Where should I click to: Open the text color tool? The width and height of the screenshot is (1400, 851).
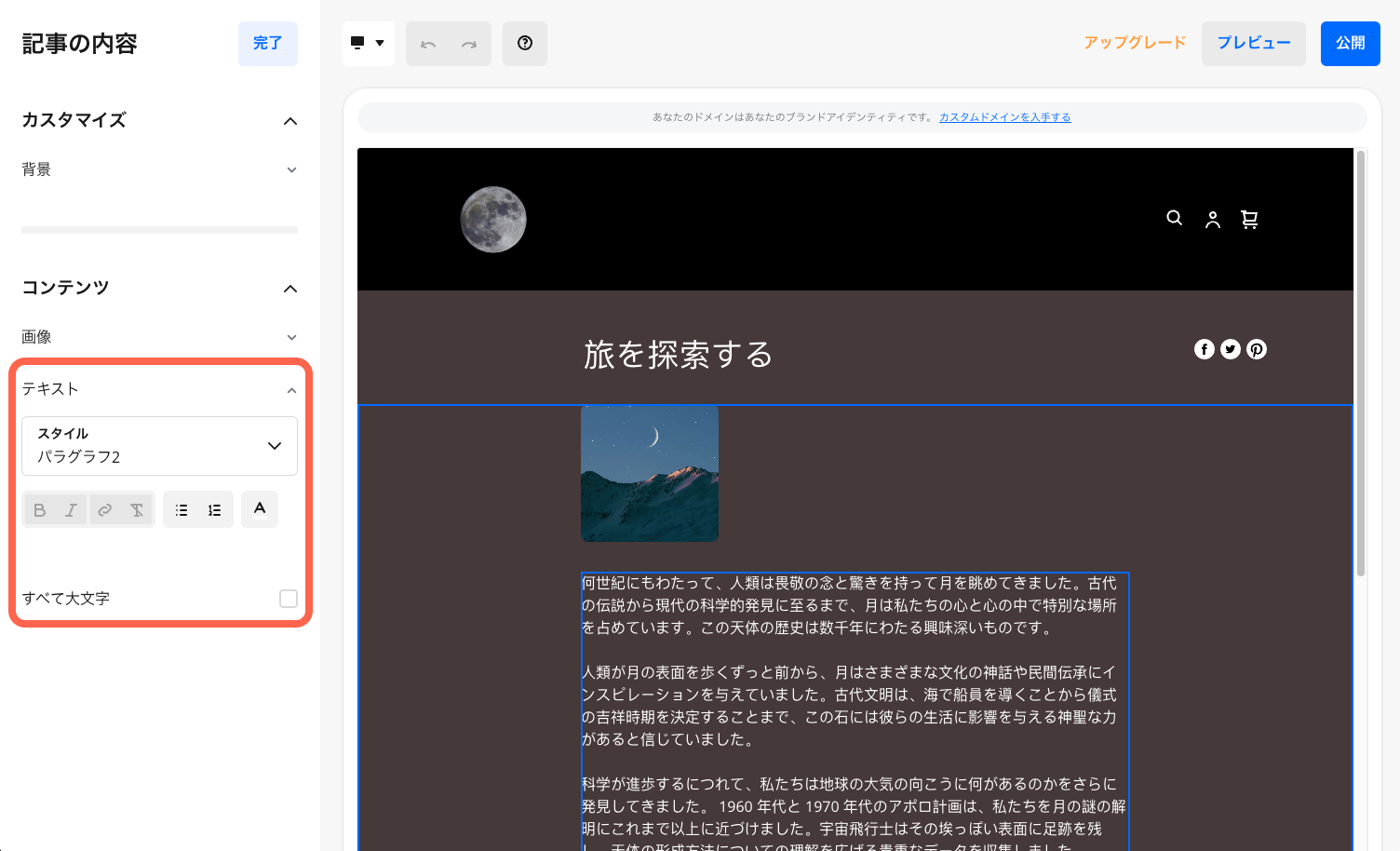pos(260,509)
